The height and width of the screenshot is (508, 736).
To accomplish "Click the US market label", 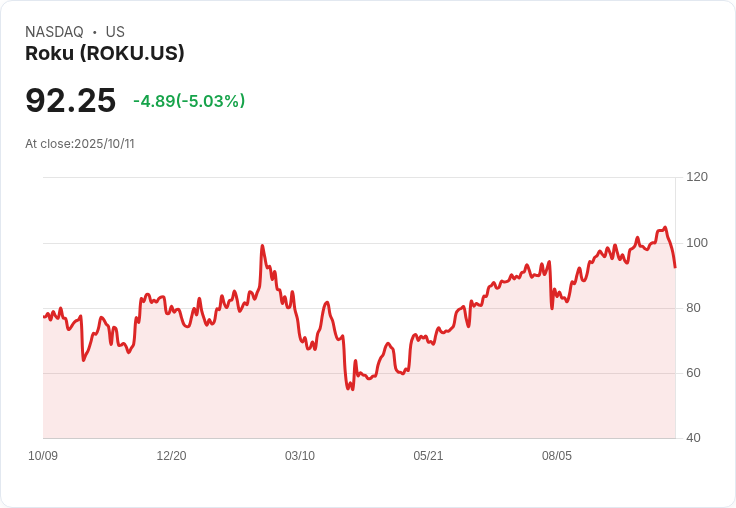I will pos(115,32).
